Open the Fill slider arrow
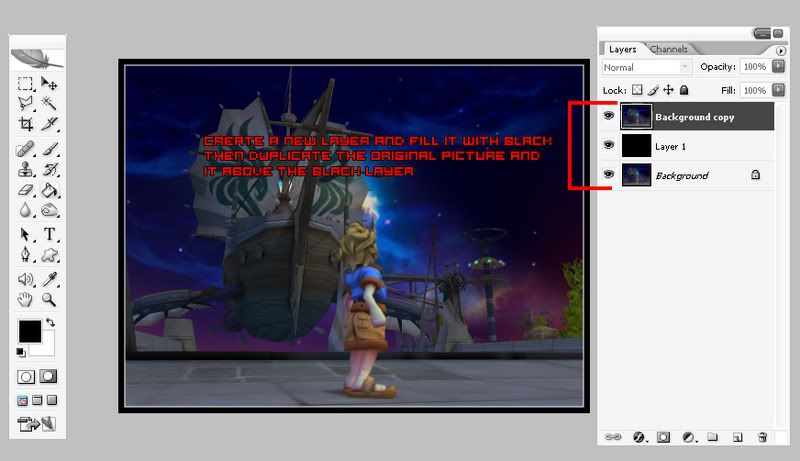Image resolution: width=800 pixels, height=461 pixels. 778,90
